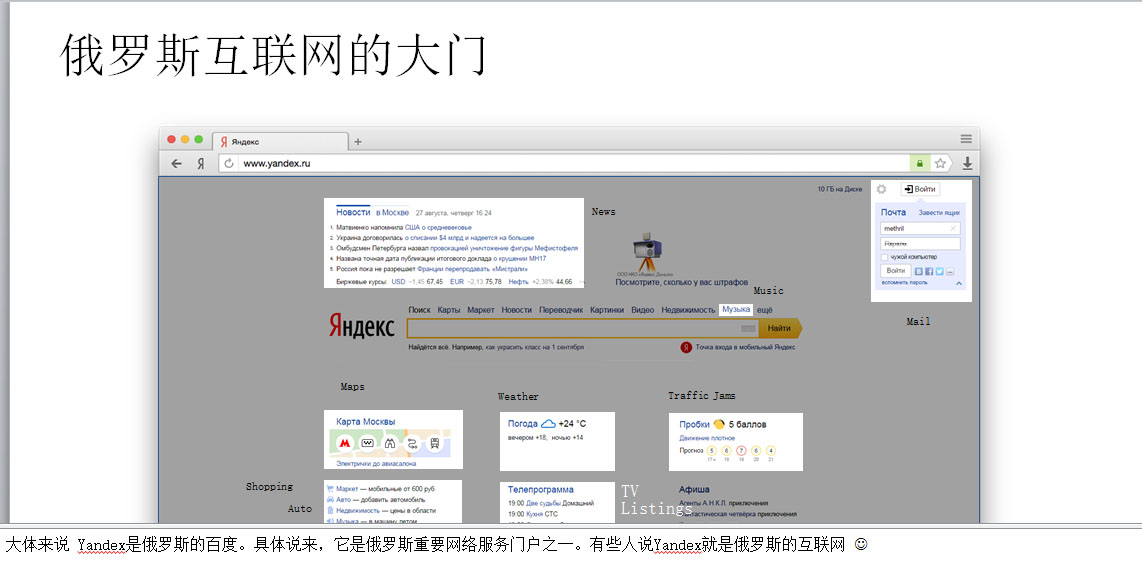Click the 10 ГБ на Диске link

pyautogui.click(x=839, y=189)
